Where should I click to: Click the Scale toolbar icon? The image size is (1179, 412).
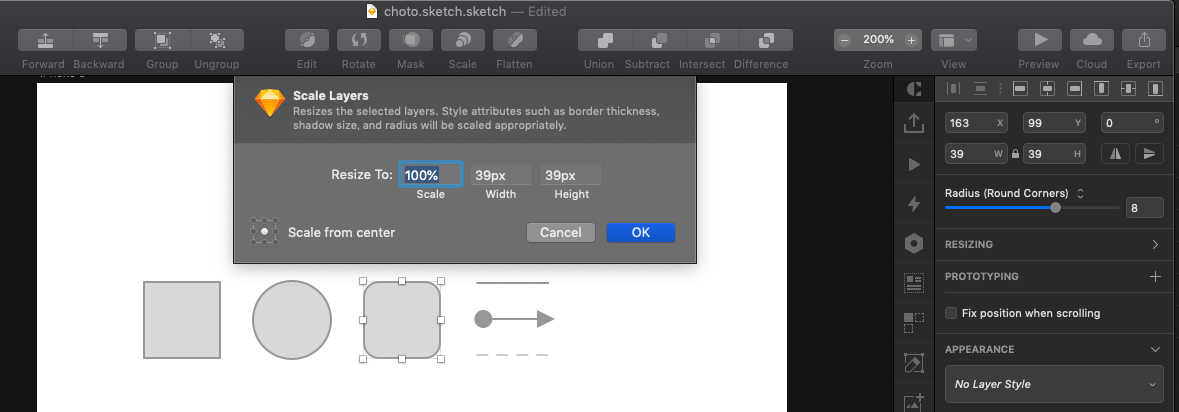tap(462, 40)
